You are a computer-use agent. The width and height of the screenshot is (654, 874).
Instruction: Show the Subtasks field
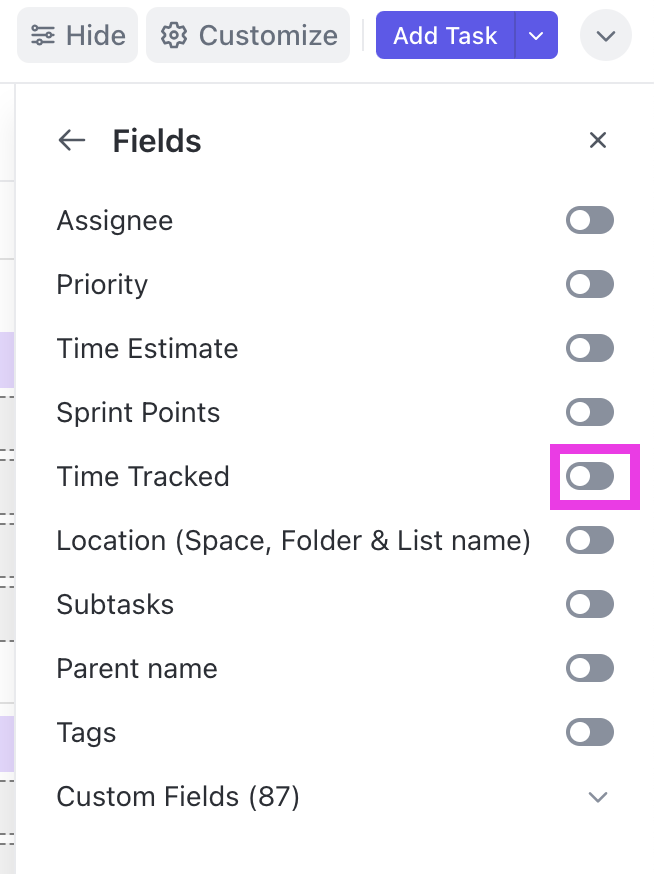589,605
